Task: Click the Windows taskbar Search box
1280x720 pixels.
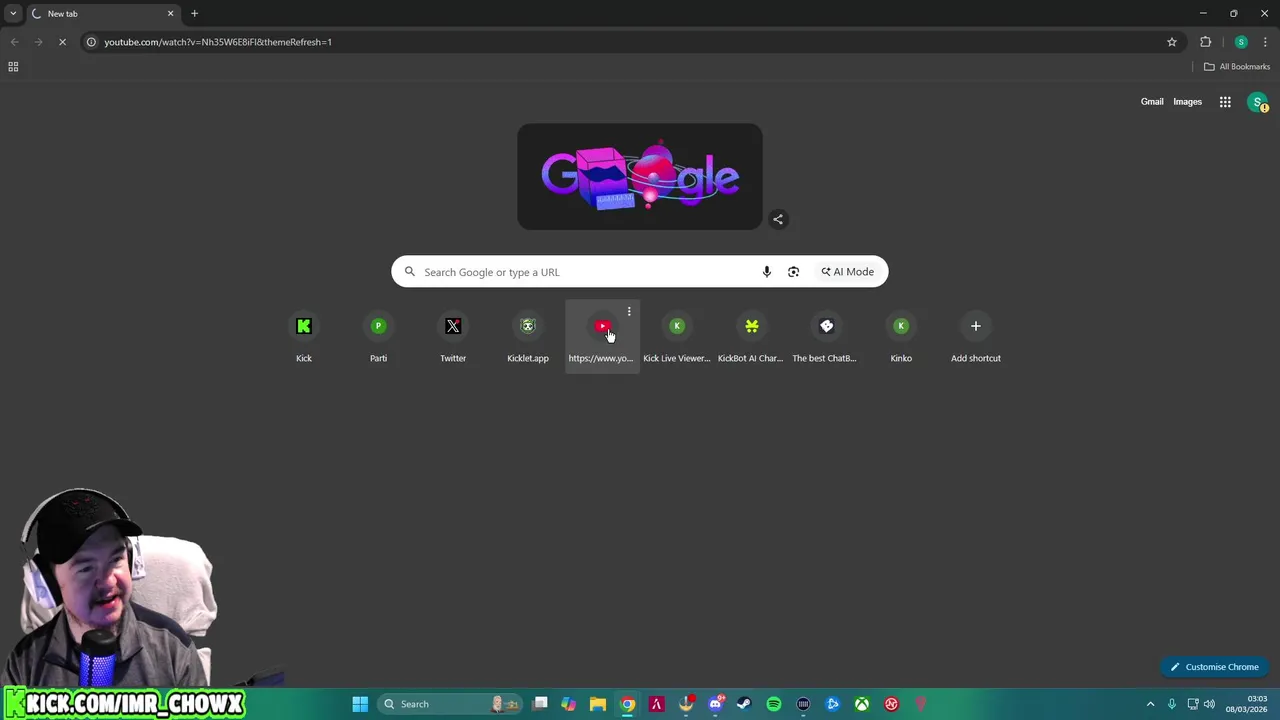Action: coord(450,704)
